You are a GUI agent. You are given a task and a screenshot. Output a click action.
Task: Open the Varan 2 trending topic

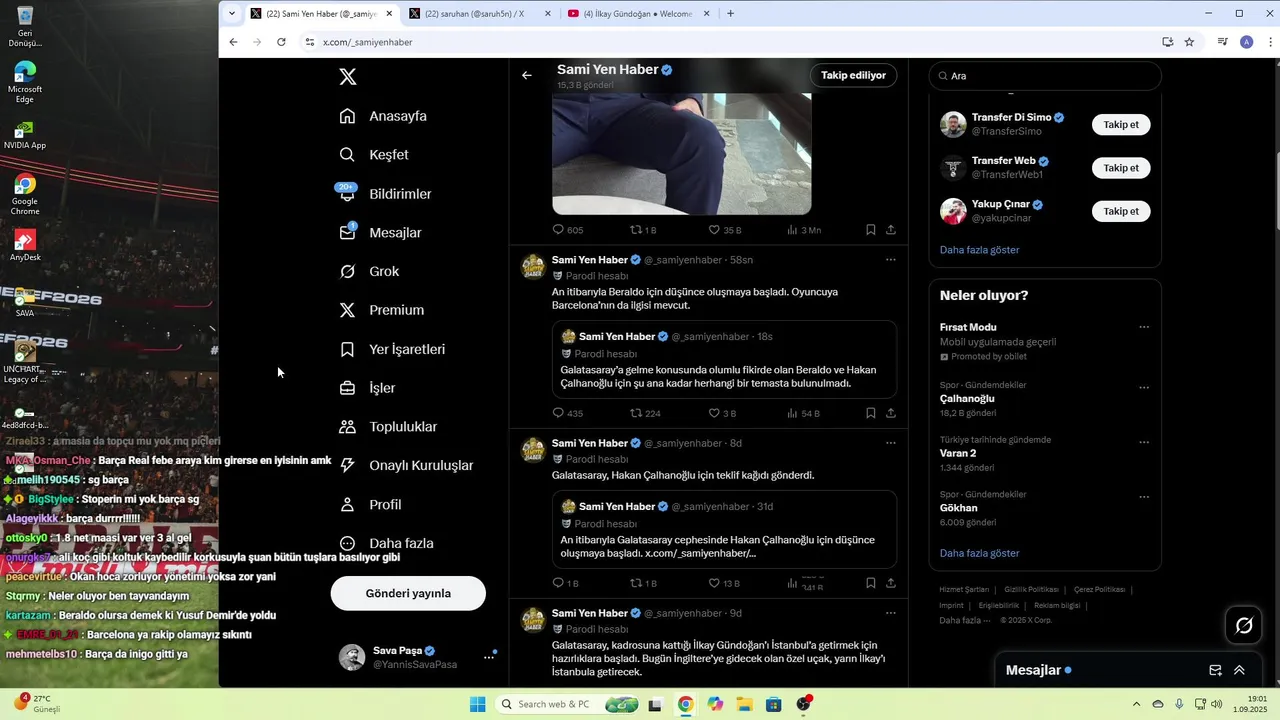(958, 453)
